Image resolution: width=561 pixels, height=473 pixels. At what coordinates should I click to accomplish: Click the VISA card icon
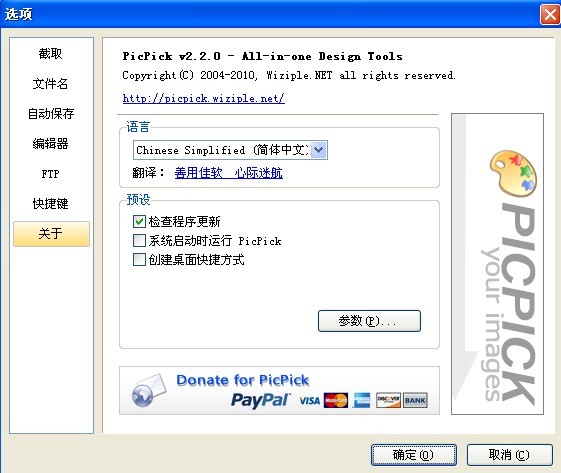[x=309, y=401]
